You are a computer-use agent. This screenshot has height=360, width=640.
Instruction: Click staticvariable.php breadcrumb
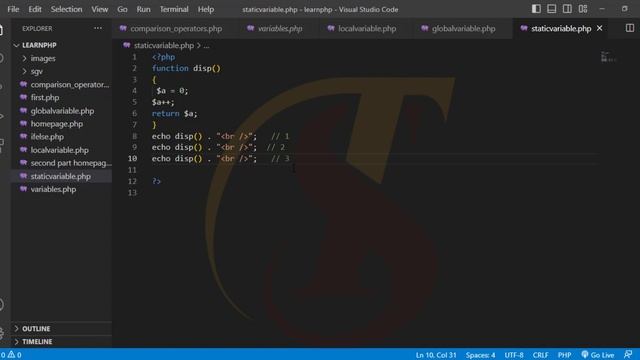coord(164,45)
